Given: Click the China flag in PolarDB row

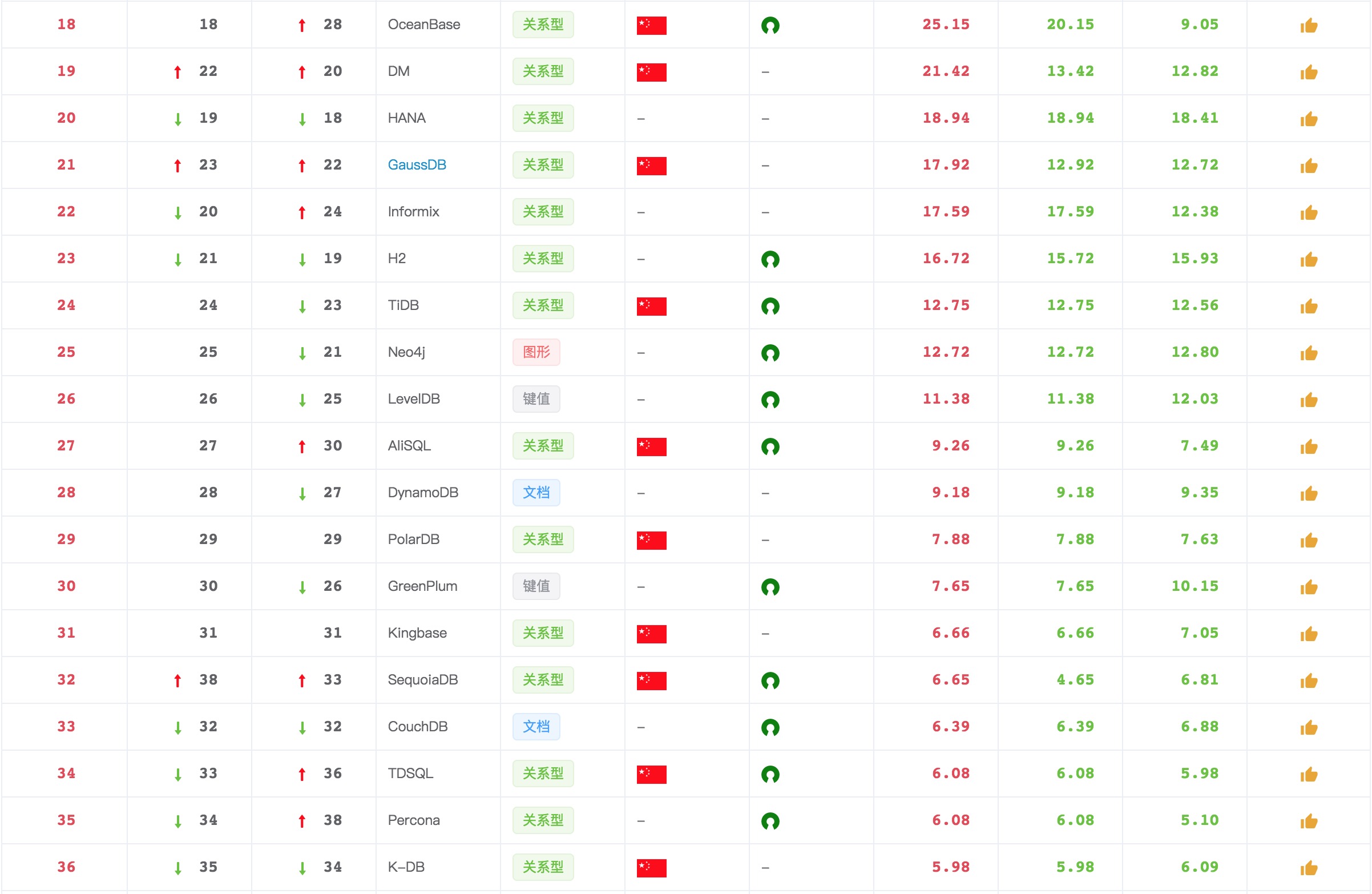Looking at the screenshot, I should 651,540.
